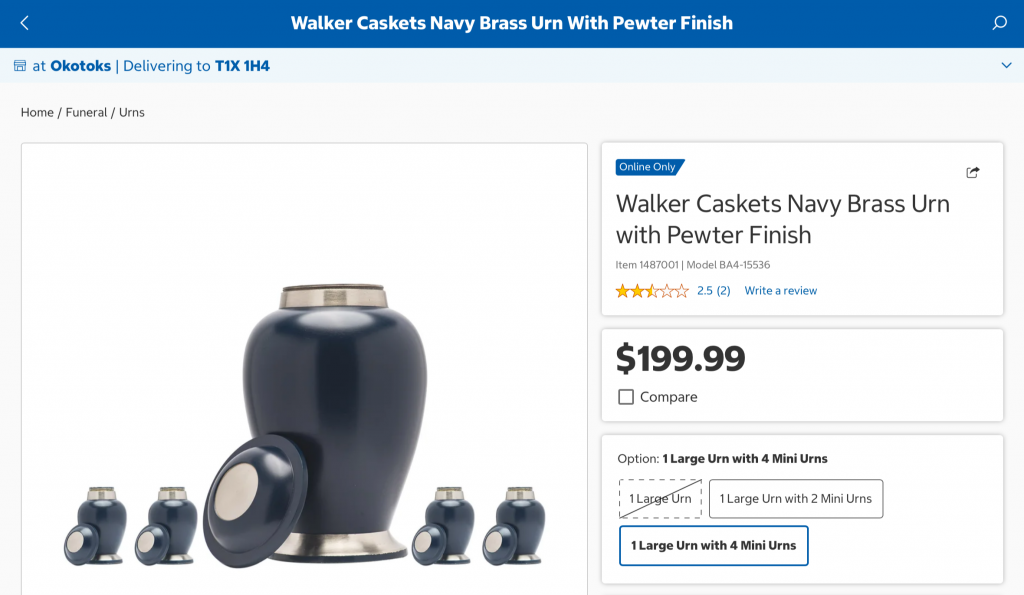Go back using the header arrow
Screen dimensions: 1024x595
point(25,24)
